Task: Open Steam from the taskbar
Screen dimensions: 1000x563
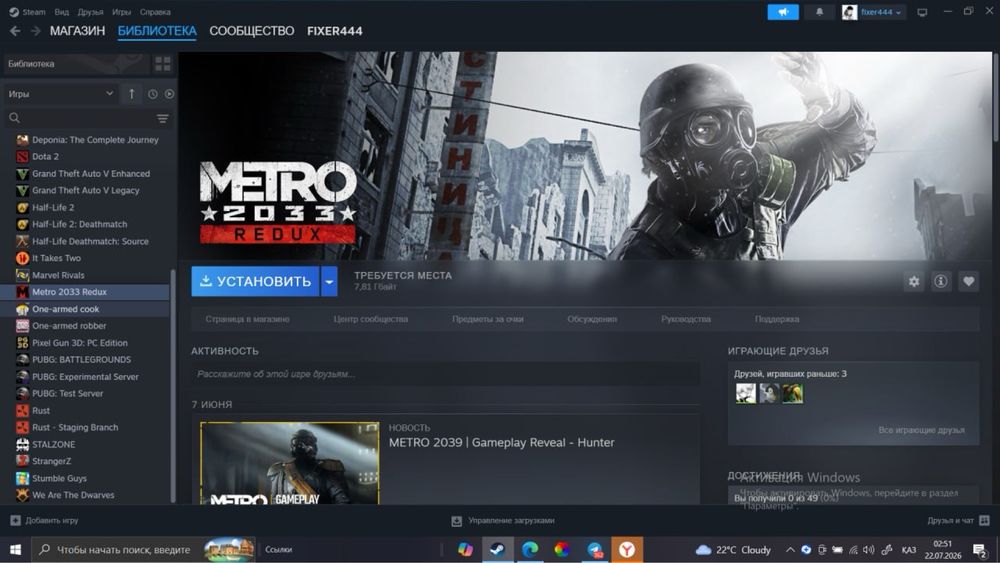Action: pyautogui.click(x=497, y=549)
